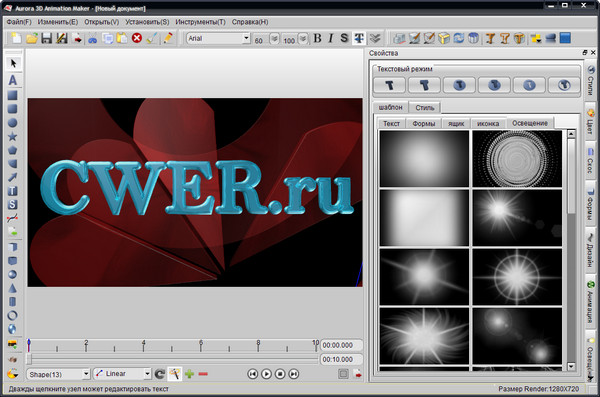Open the Изменить(E) menu
The height and width of the screenshot is (397, 600).
tap(58, 22)
